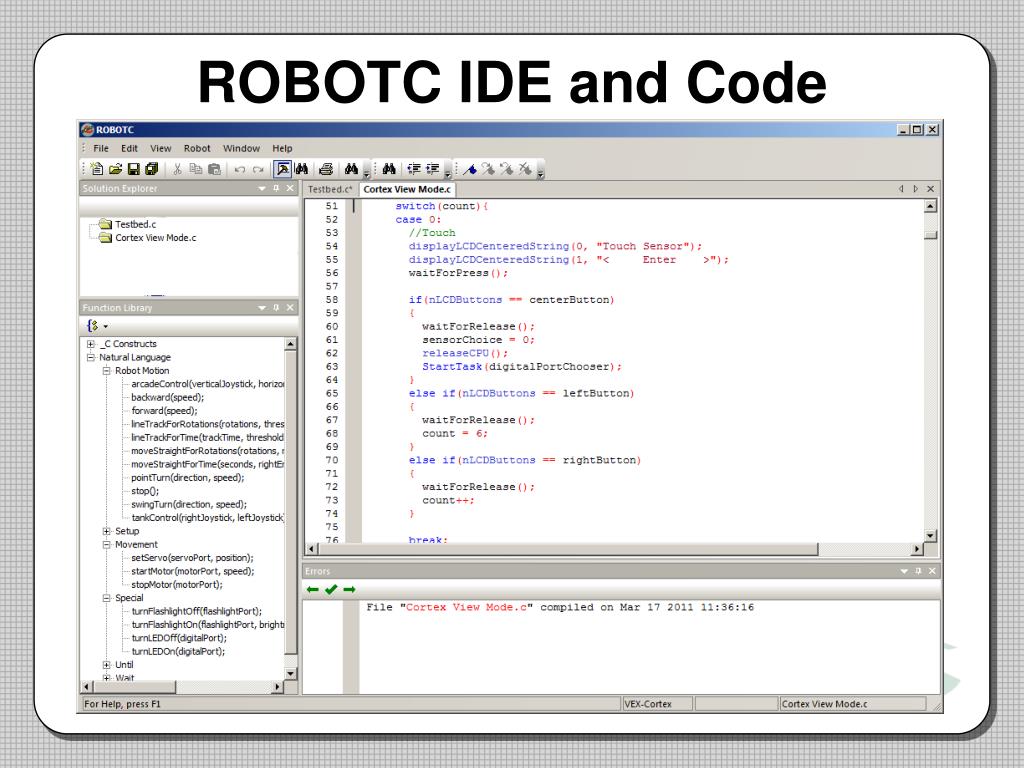This screenshot has width=1024, height=768.
Task: Open the Help menu
Action: pos(282,148)
